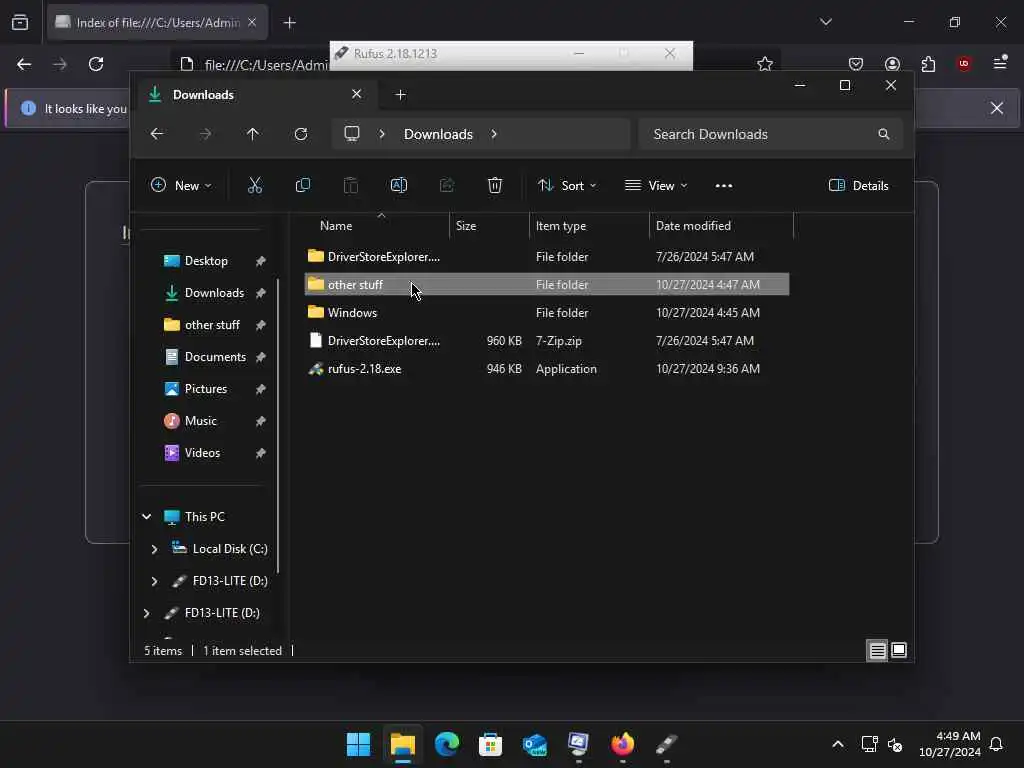Click the Delete trash can icon
This screenshot has width=1024, height=768.
495,185
